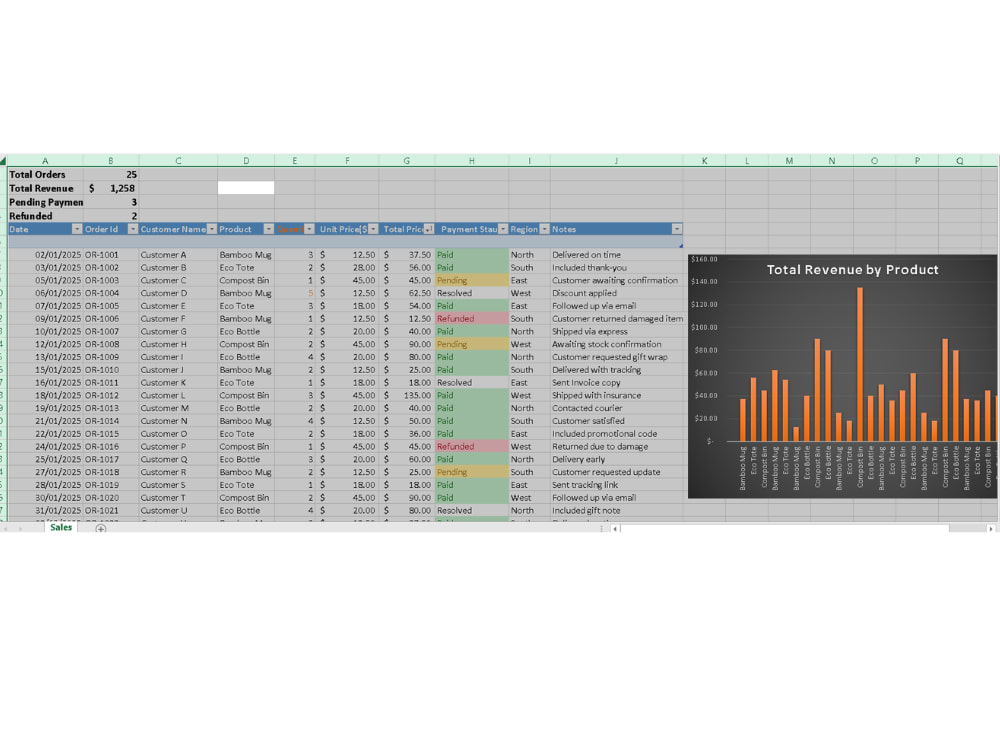Select column P header

click(917, 161)
